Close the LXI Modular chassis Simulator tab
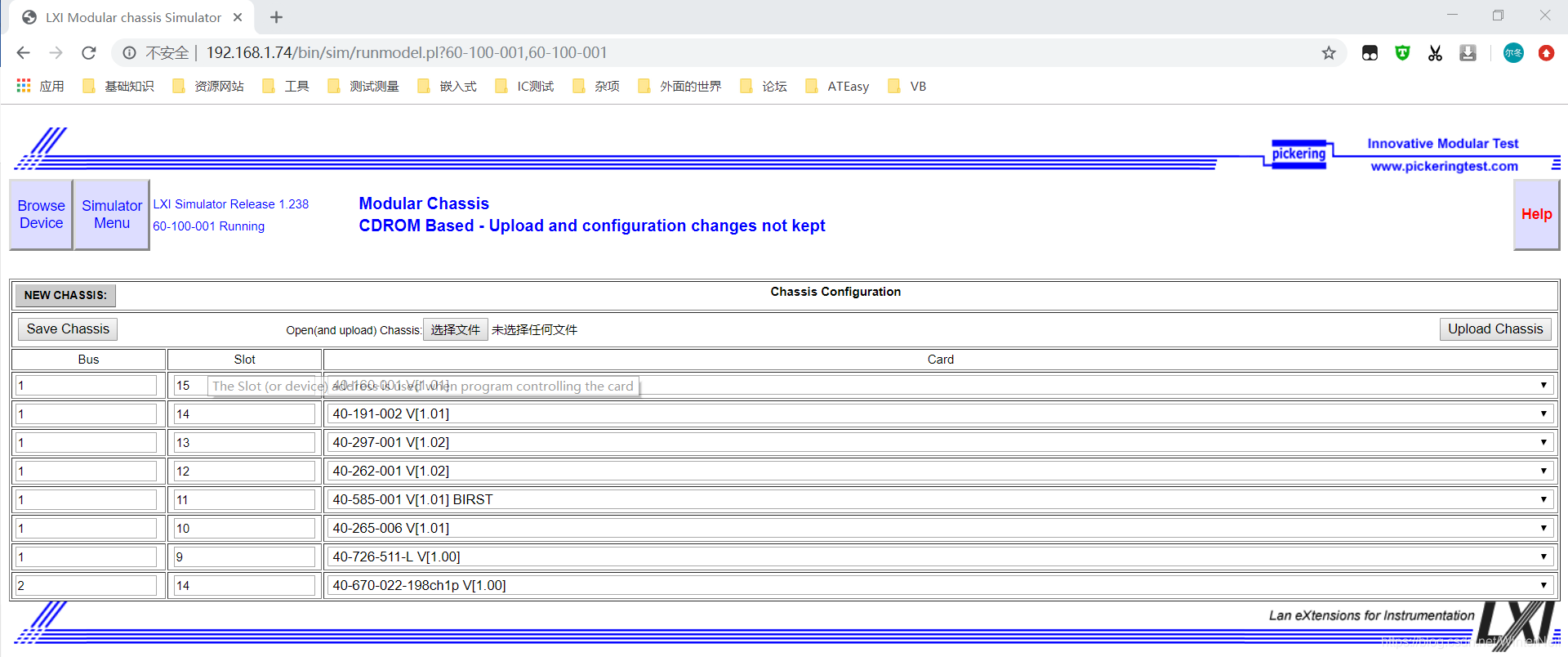The height and width of the screenshot is (657, 1568). click(238, 17)
